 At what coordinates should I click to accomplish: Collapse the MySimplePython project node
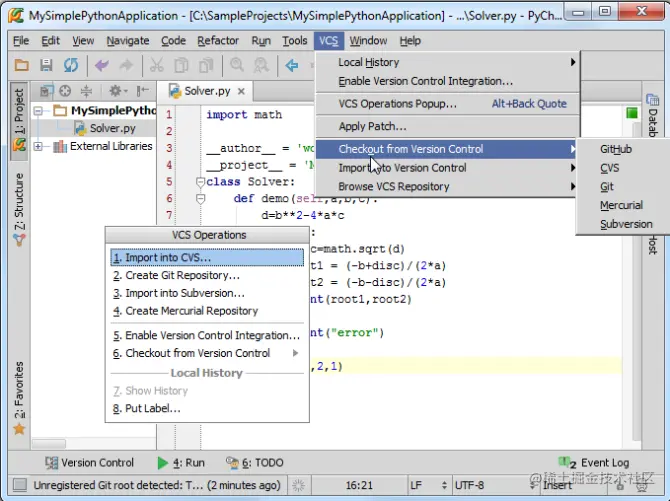point(38,111)
